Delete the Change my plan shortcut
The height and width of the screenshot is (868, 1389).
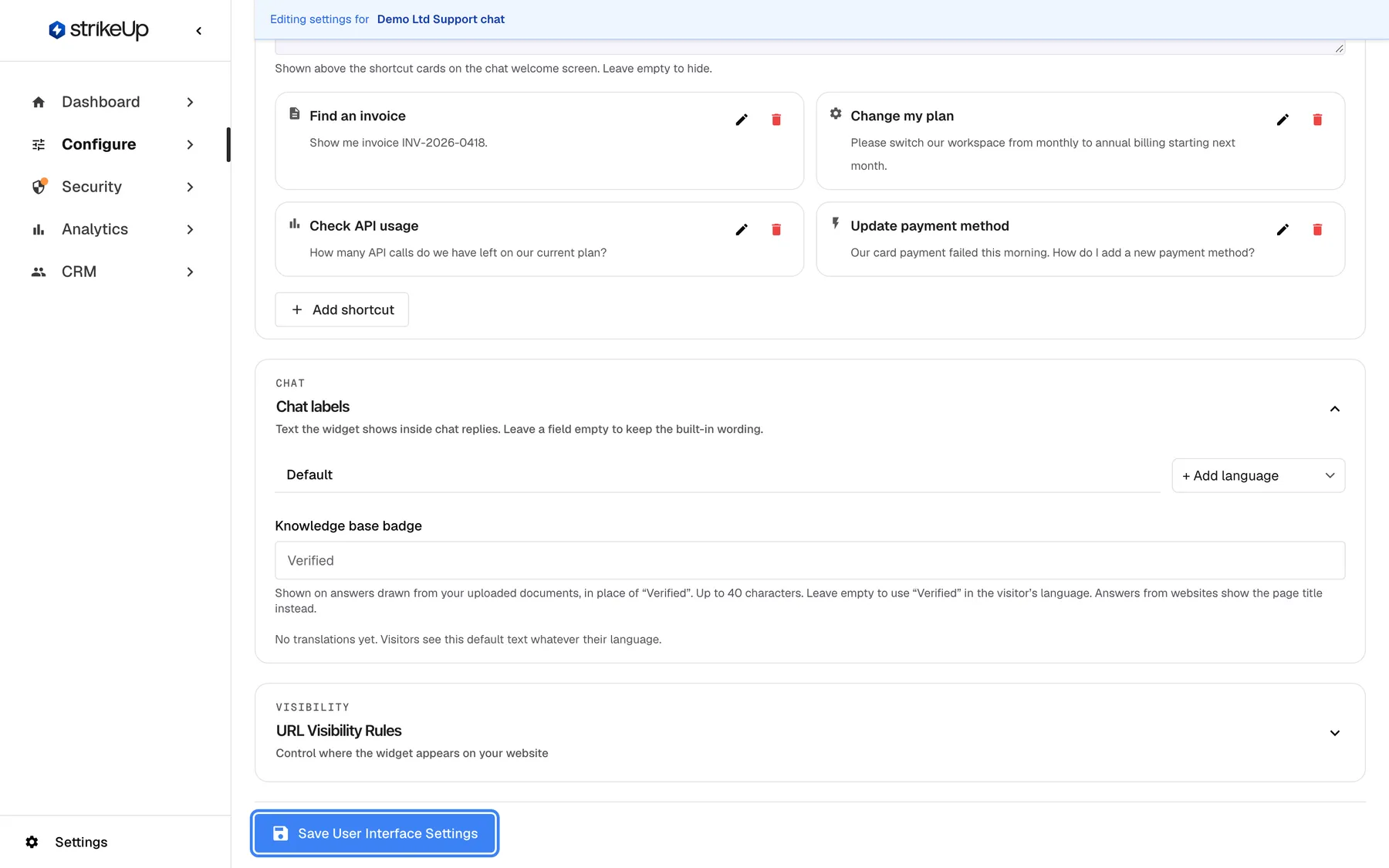coord(1317,120)
